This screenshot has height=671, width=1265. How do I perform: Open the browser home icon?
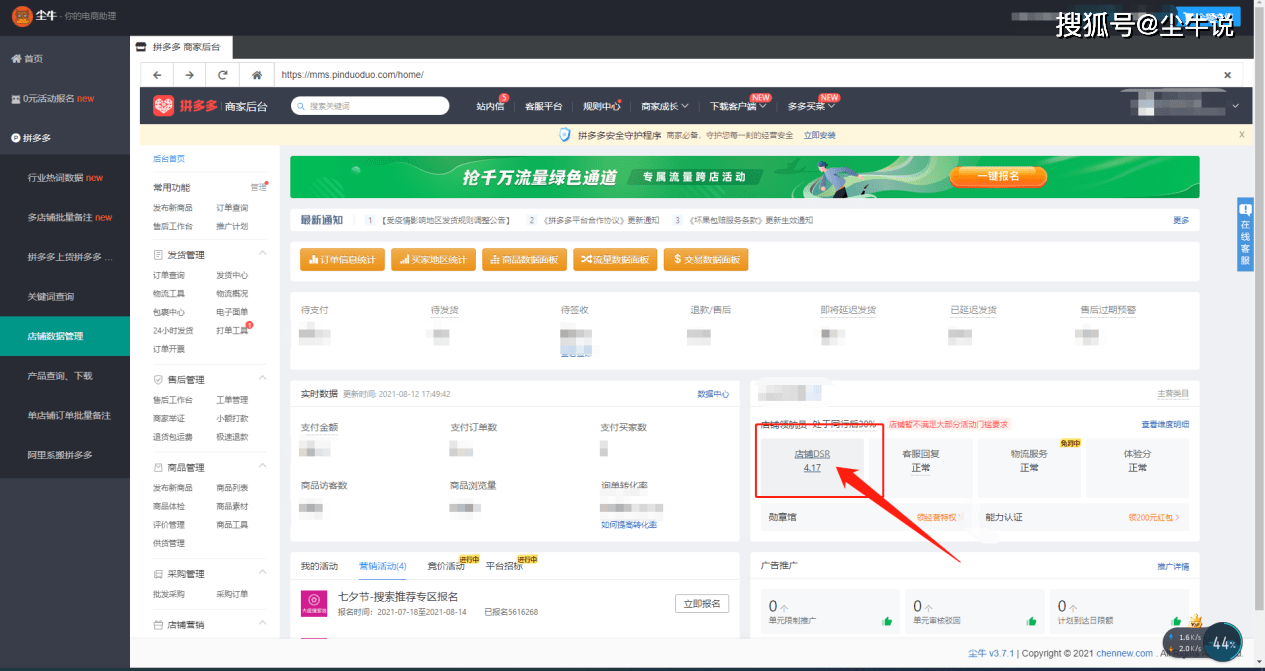(x=257, y=75)
